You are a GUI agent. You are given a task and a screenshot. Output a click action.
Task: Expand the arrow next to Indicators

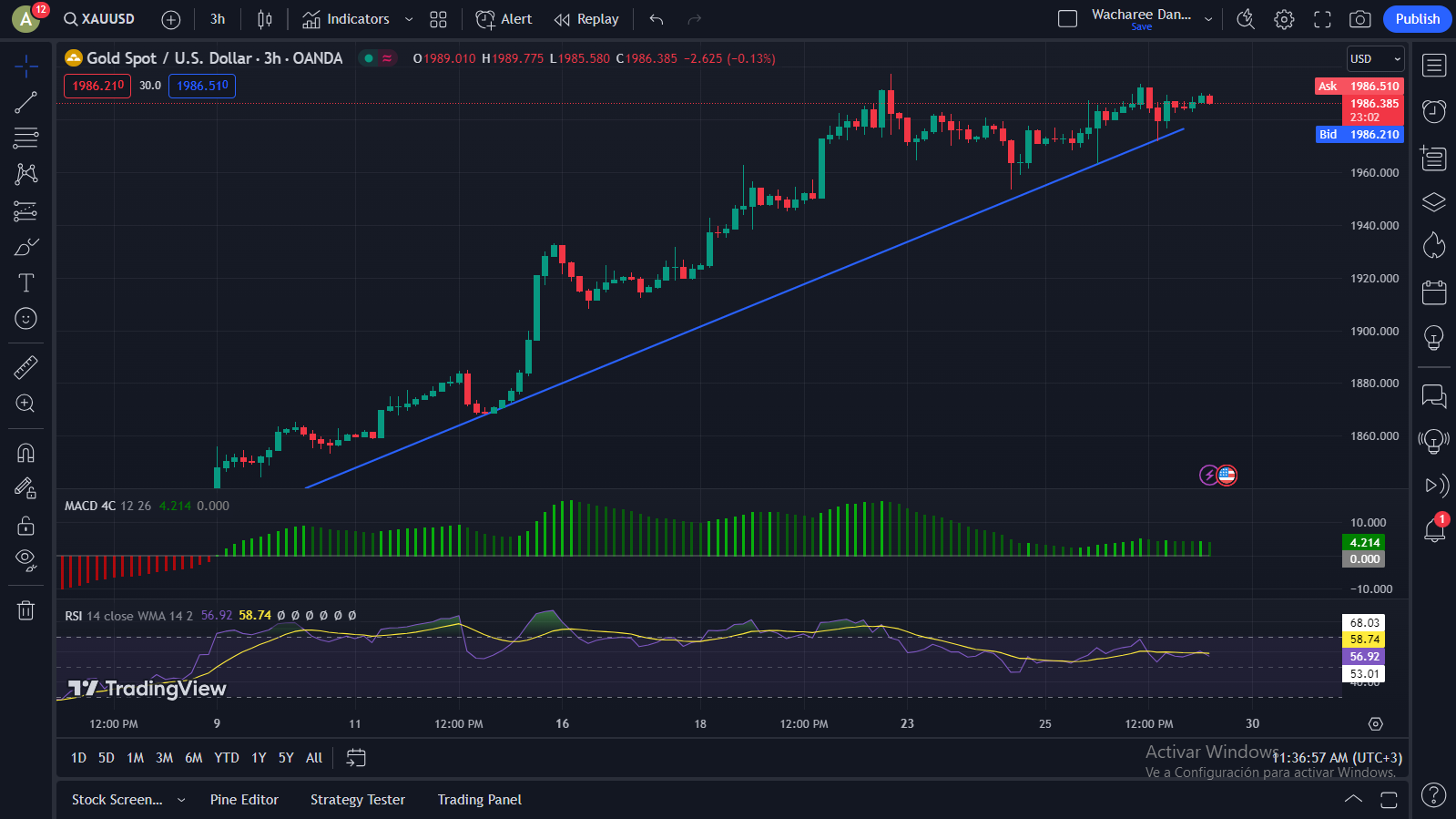coord(409,19)
